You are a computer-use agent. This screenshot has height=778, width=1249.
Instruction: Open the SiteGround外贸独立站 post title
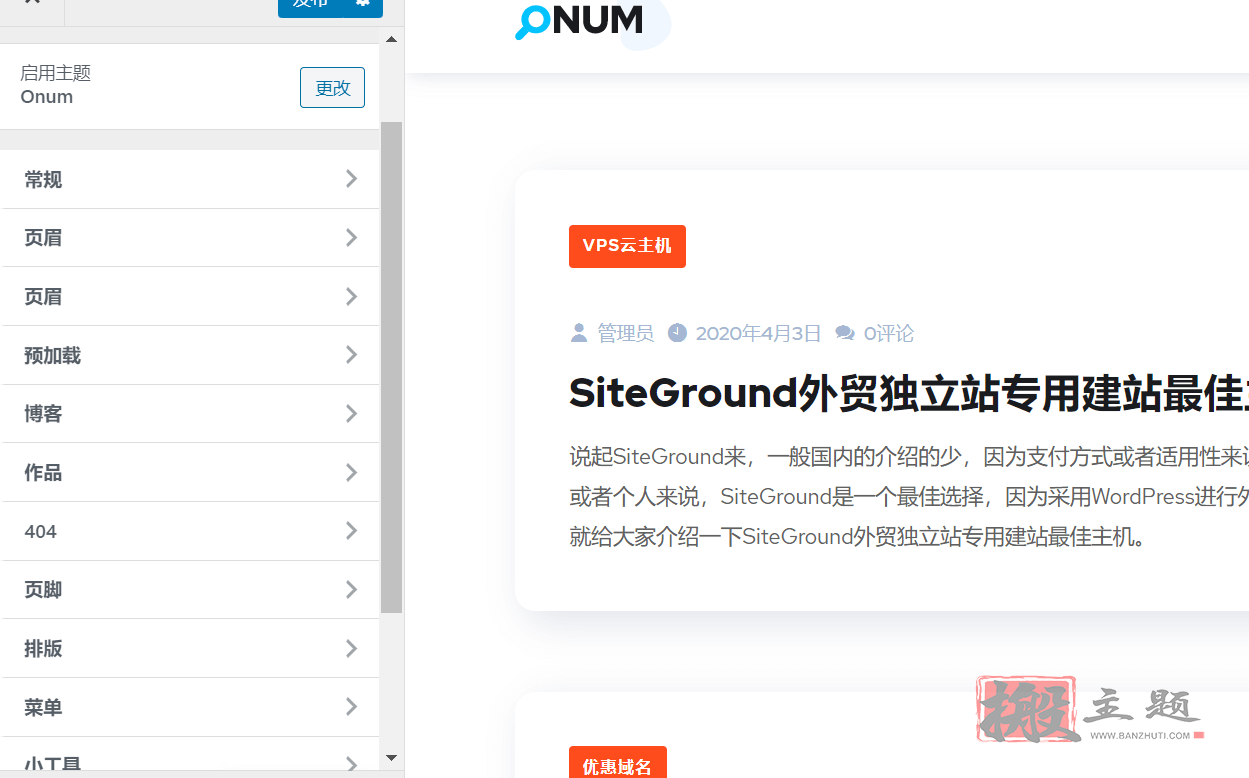pyautogui.click(x=909, y=394)
